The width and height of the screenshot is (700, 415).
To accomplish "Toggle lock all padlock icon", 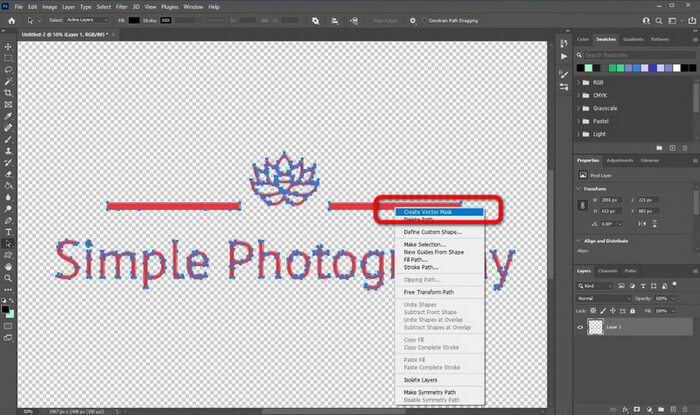I will coord(632,311).
